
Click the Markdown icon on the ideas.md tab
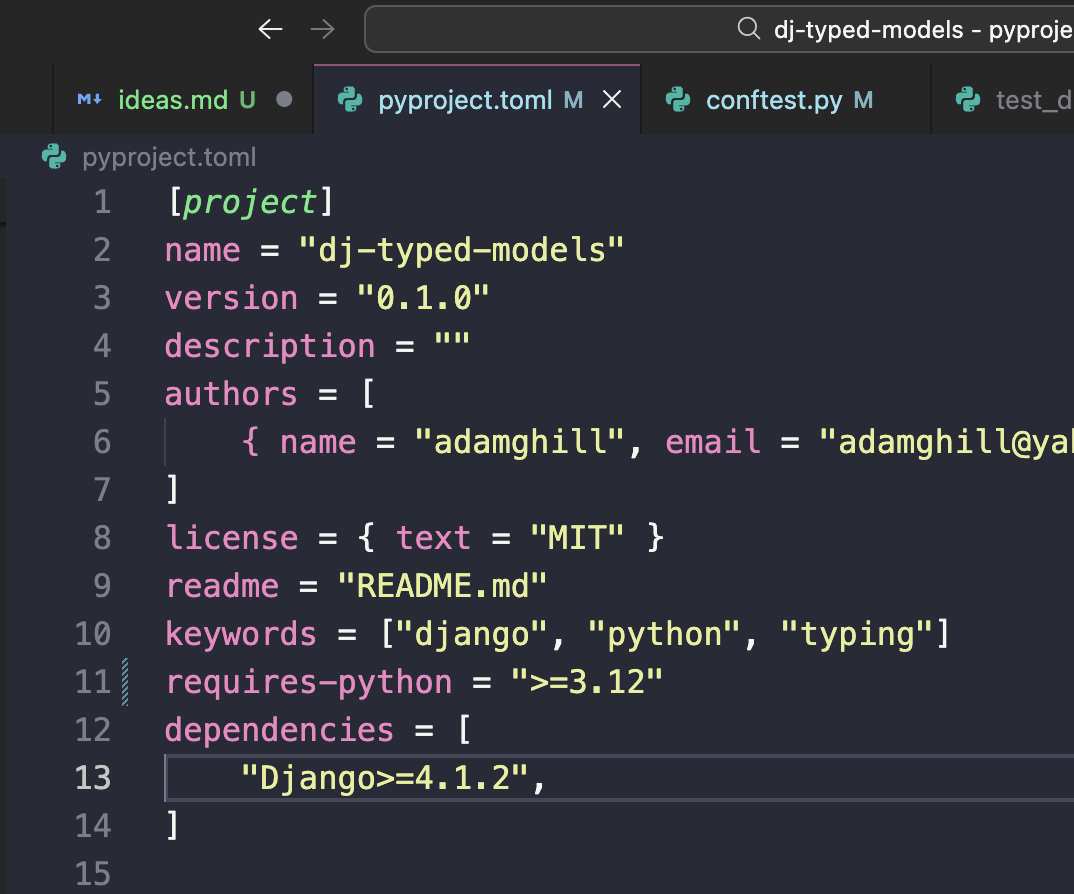90,100
